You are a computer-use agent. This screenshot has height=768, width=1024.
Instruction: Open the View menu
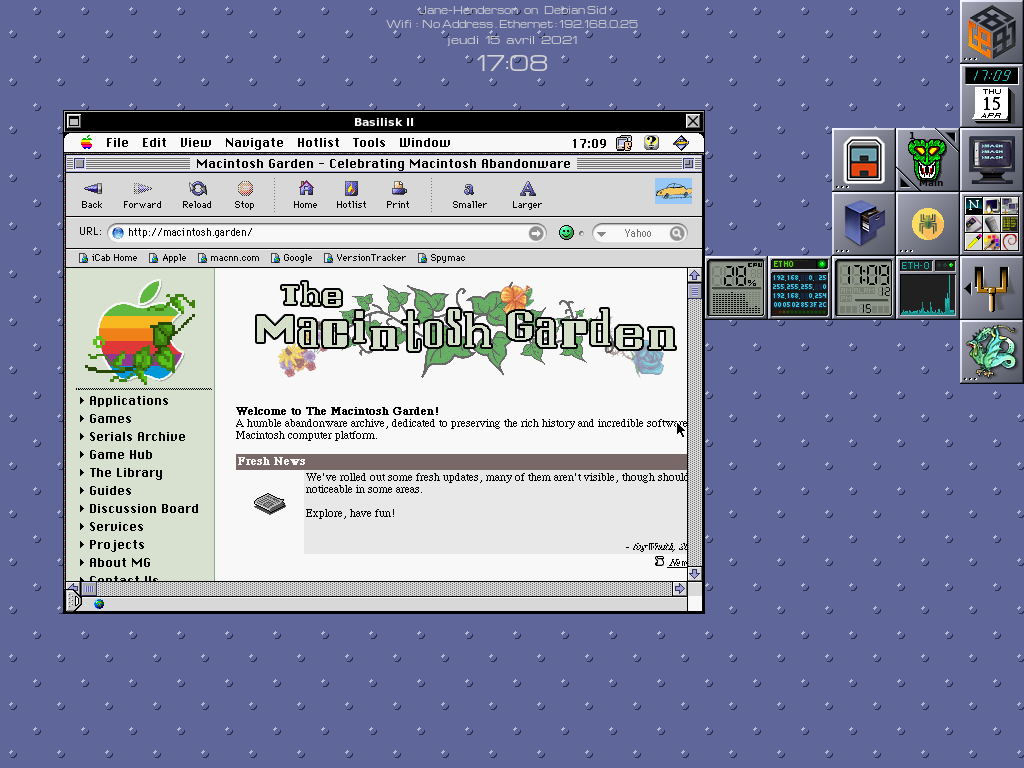tap(195, 142)
